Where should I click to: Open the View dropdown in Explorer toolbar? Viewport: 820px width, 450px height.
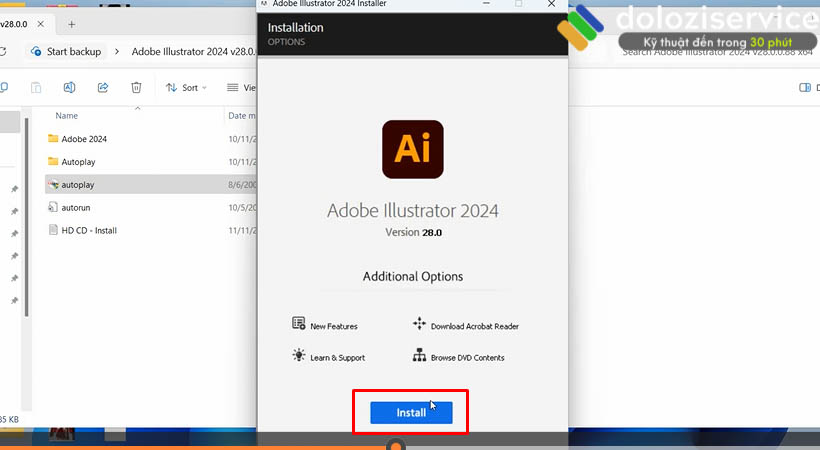point(240,88)
